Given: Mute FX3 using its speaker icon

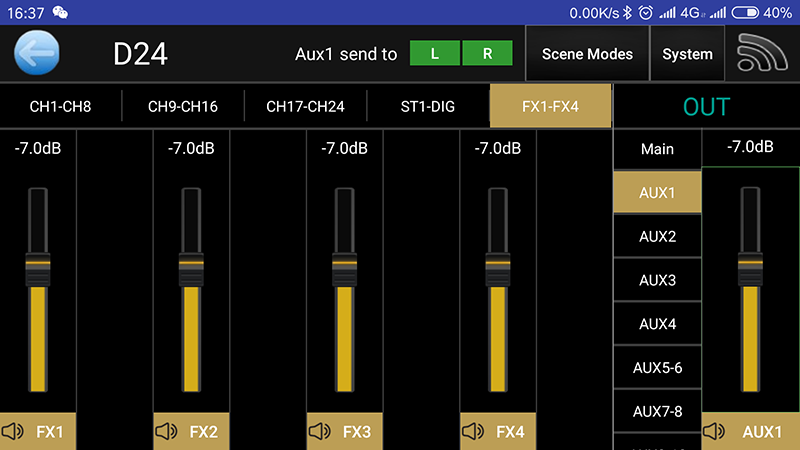Looking at the screenshot, I should point(319,432).
